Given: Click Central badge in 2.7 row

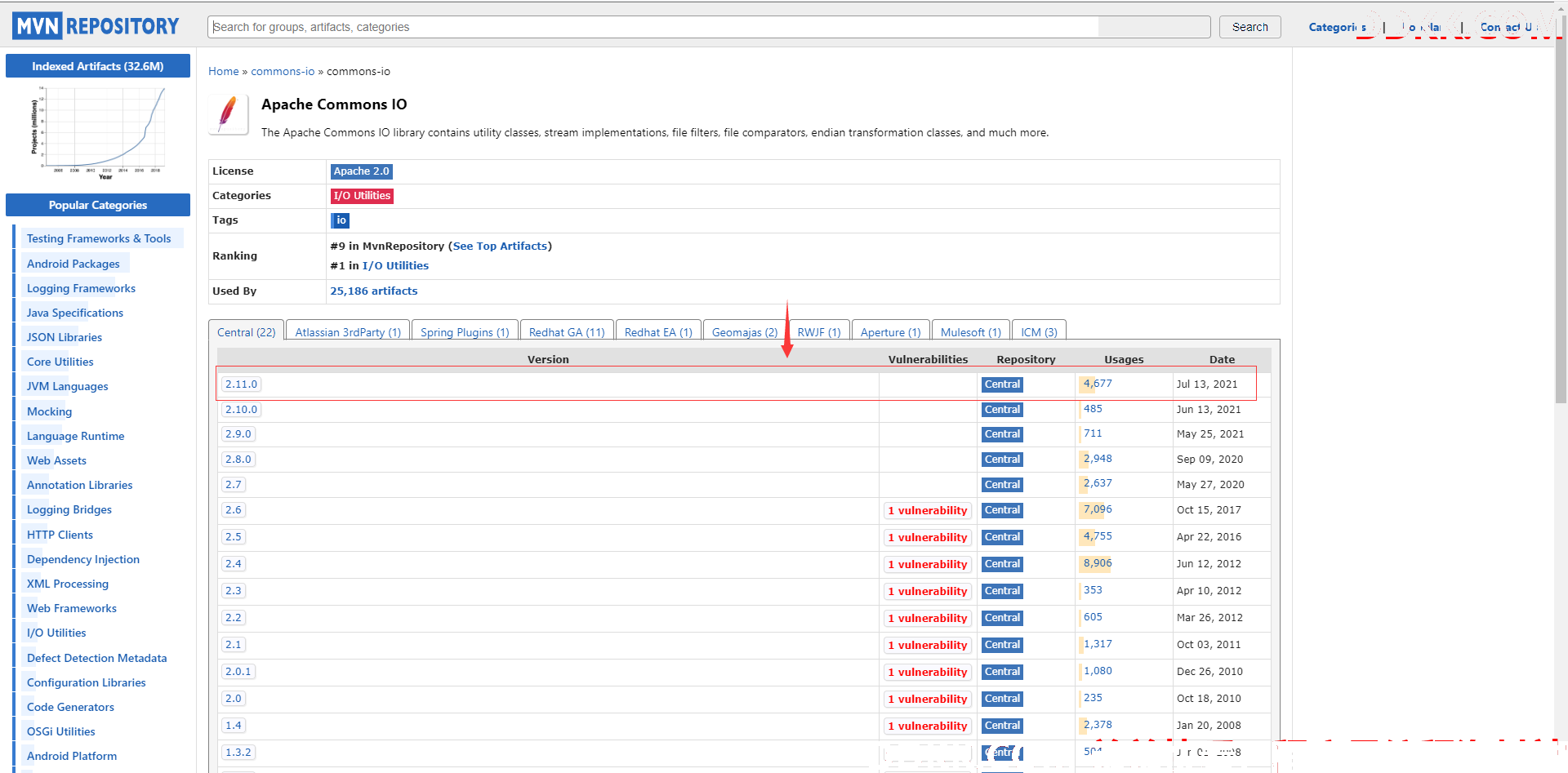Looking at the screenshot, I should tap(1002, 485).
